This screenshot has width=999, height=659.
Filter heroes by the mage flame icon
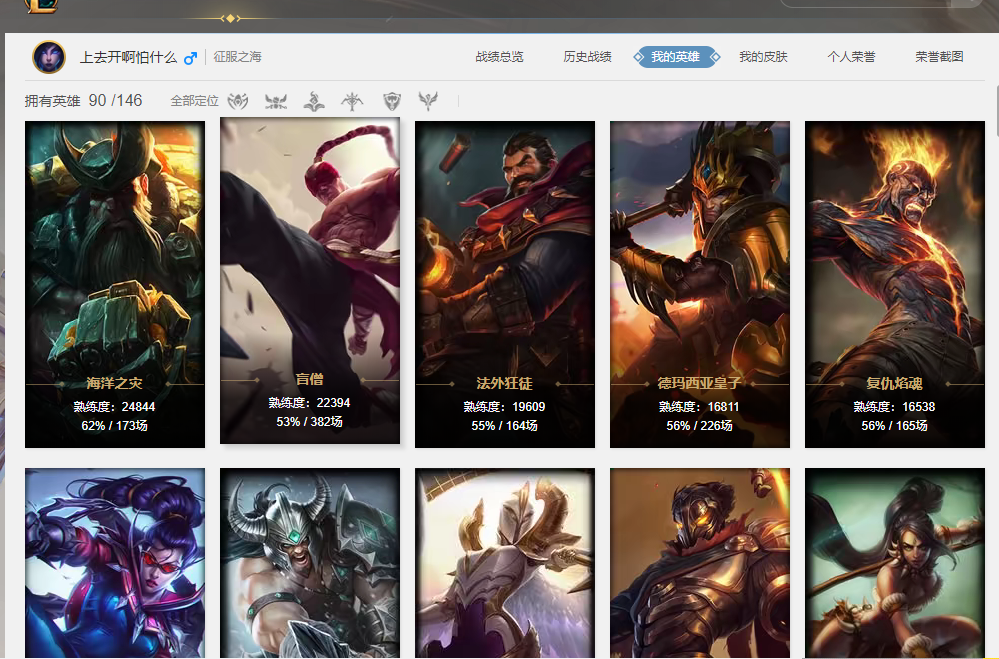[313, 101]
